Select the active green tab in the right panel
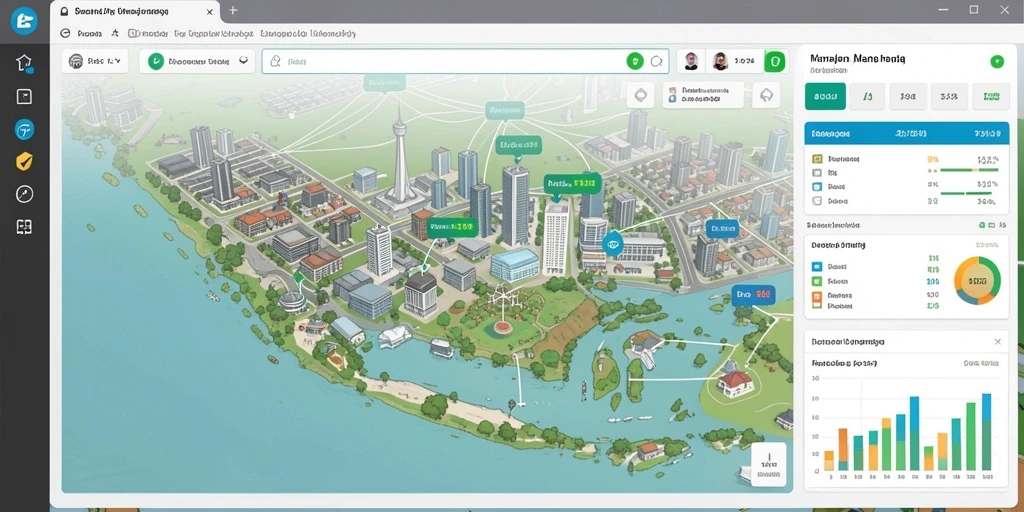This screenshot has height=512, width=1024. point(825,96)
